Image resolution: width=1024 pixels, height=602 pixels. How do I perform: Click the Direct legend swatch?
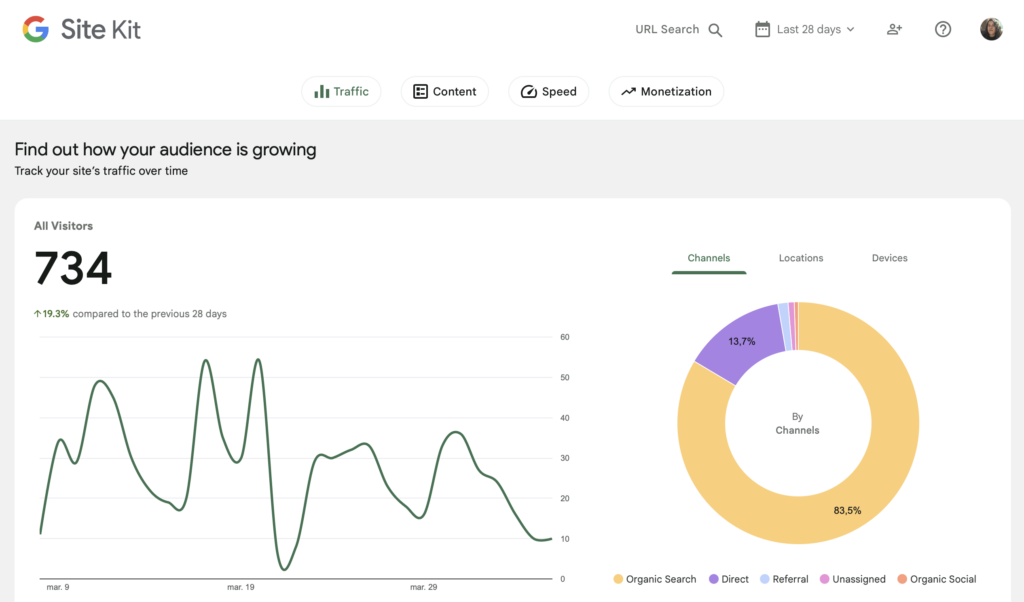click(714, 579)
